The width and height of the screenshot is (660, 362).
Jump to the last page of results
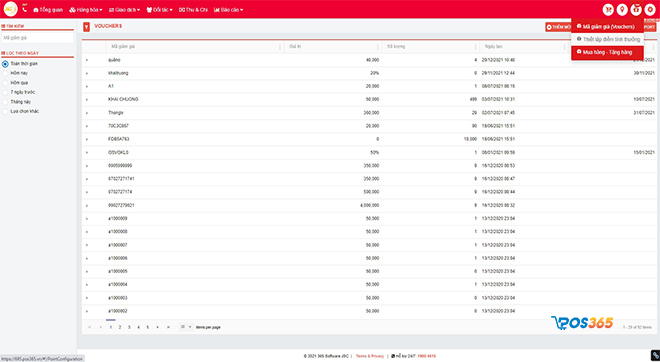(x=168, y=327)
